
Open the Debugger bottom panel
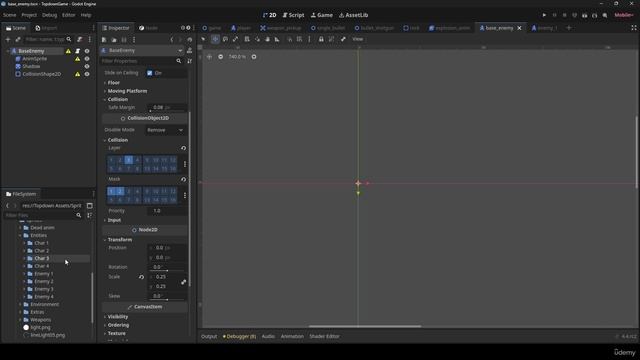click(x=240, y=337)
